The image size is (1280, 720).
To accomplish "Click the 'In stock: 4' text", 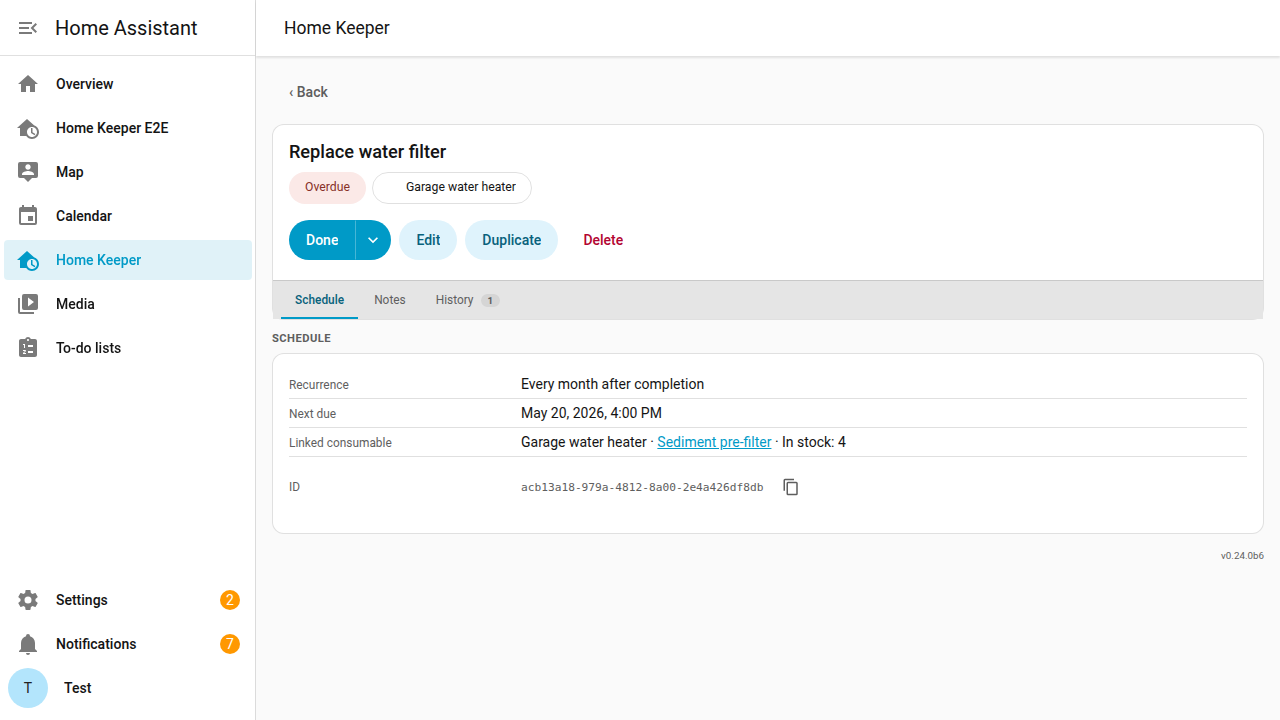I will (x=814, y=442).
